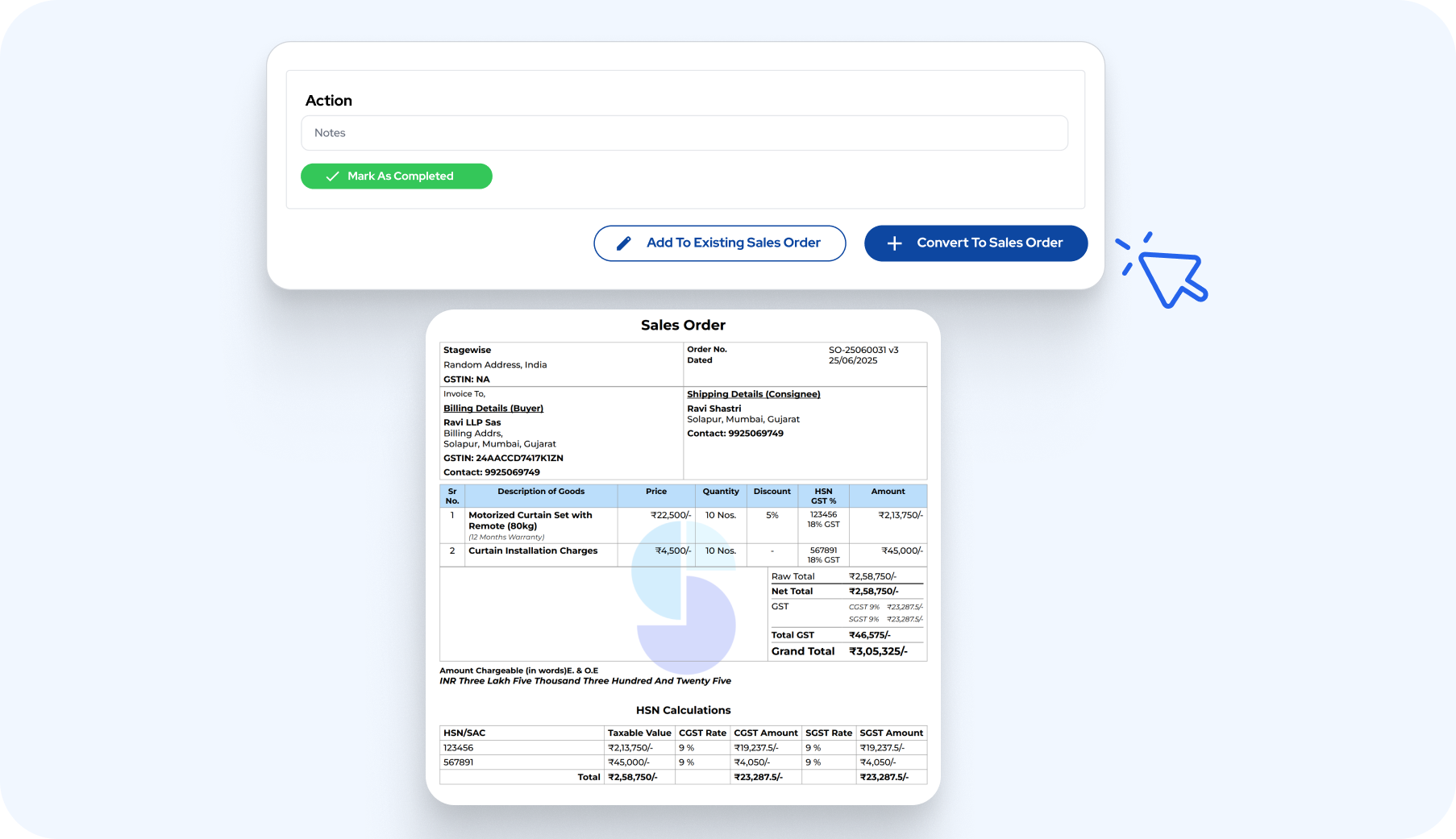Click the checkmark icon on Mark As Completed
This screenshot has height=839, width=1456.
pos(332,177)
